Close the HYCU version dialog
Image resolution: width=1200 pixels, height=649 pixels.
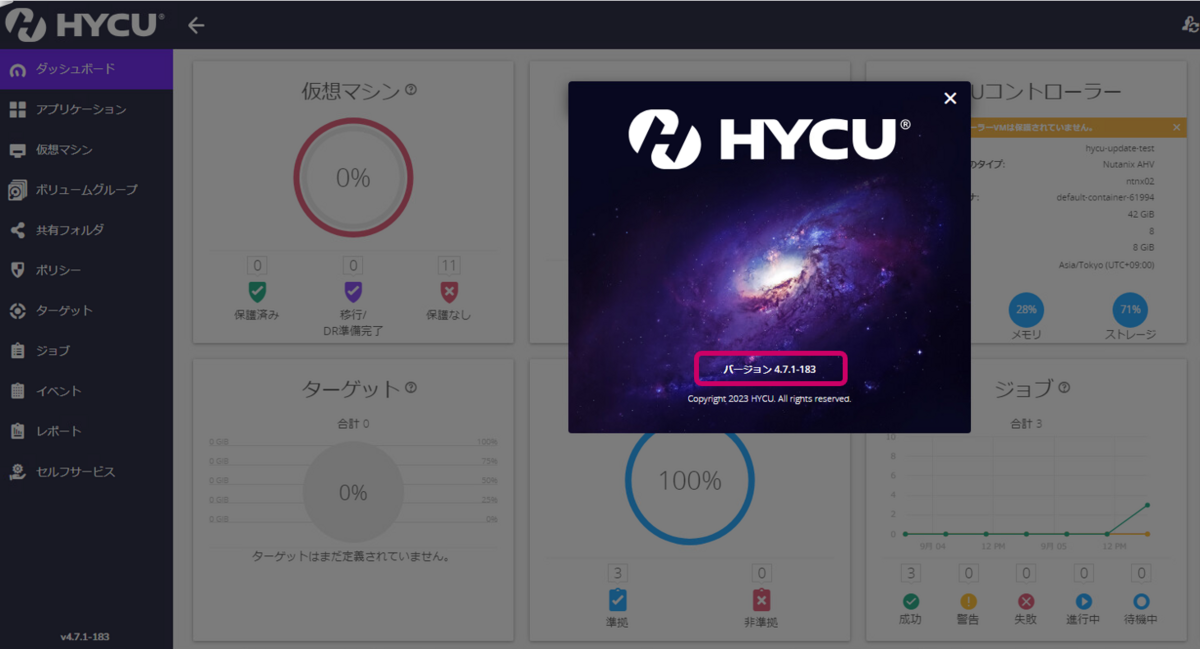click(950, 98)
